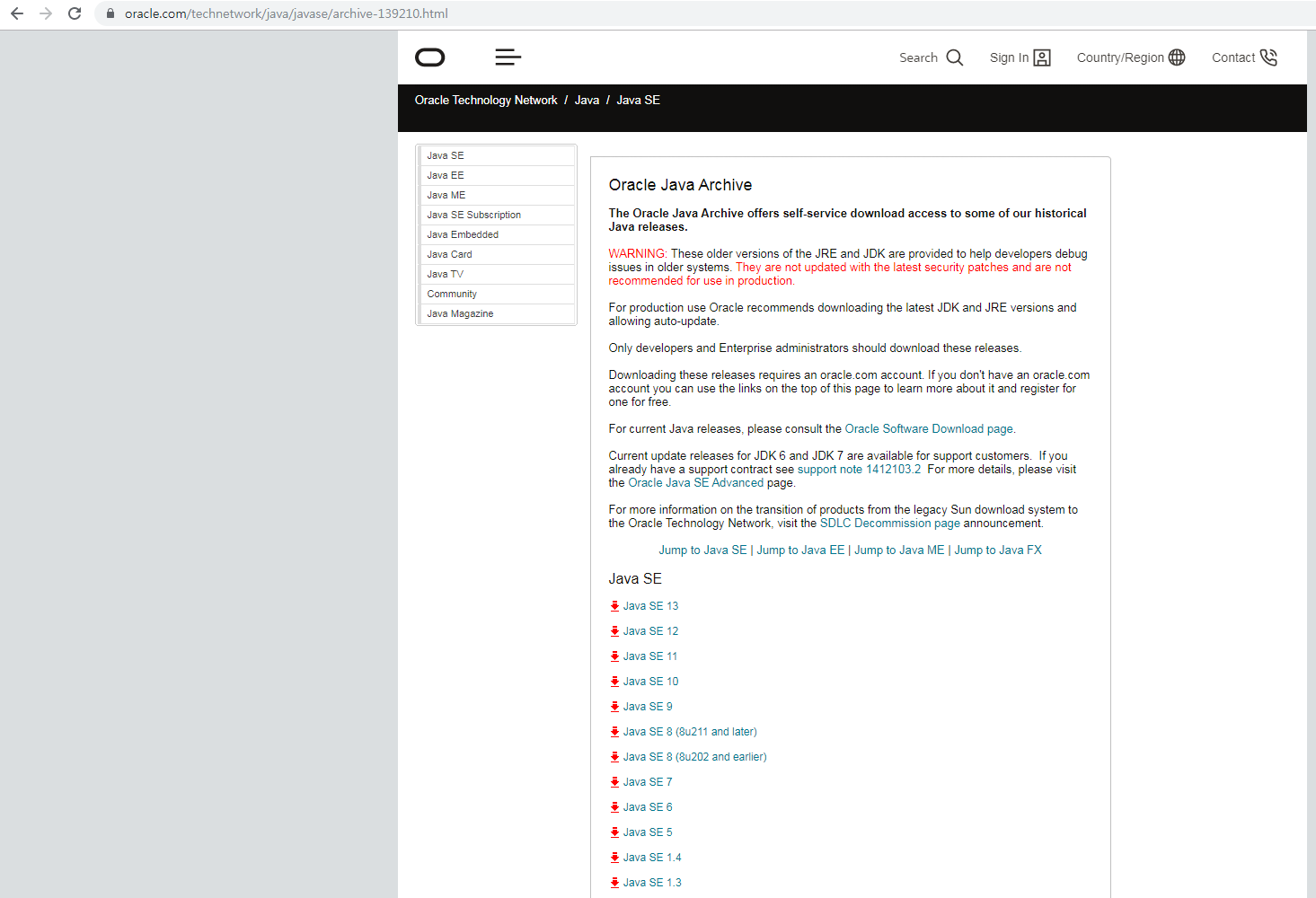Open Country/Region globe icon

(x=1177, y=57)
